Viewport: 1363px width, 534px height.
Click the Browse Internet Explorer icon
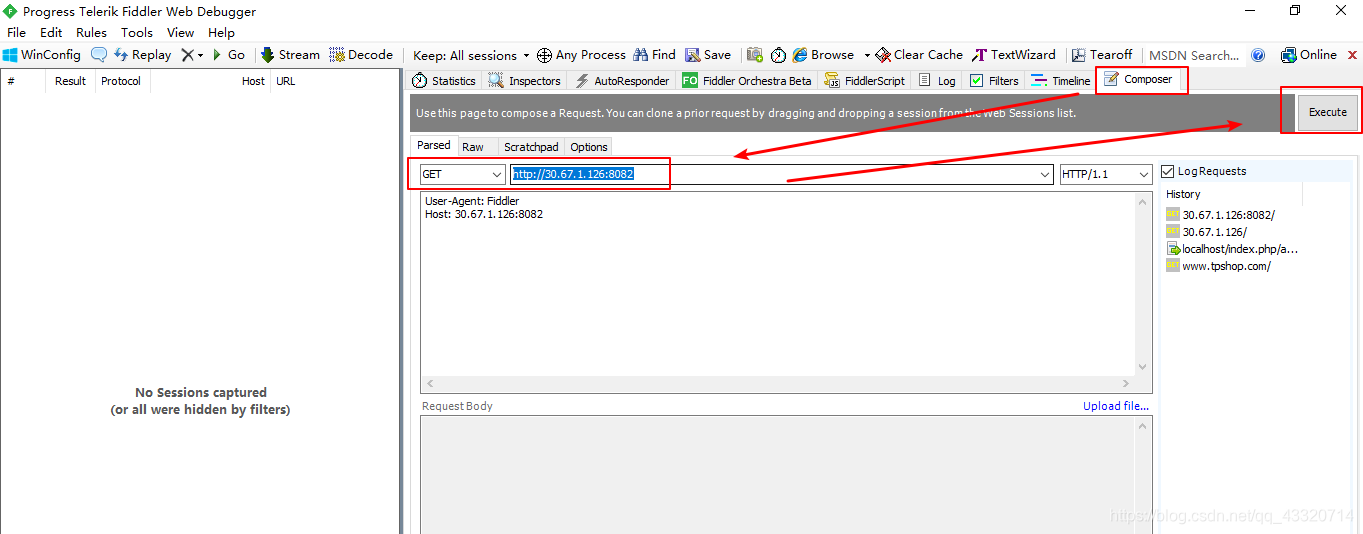pos(800,55)
